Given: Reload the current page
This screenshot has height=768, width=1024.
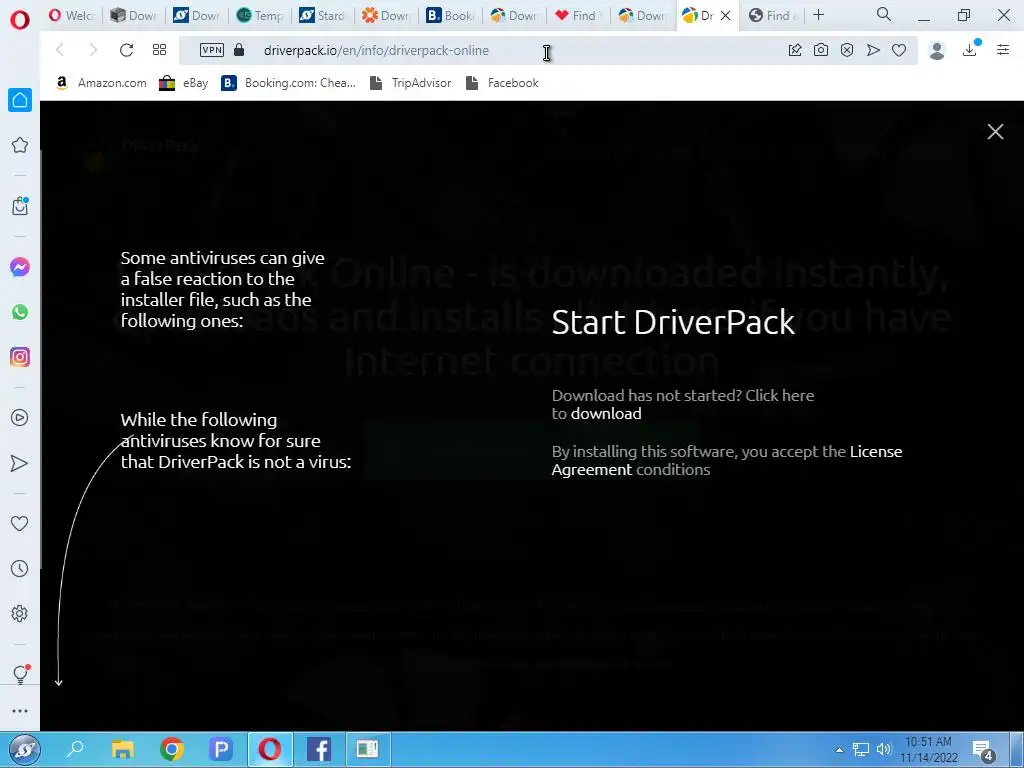Looking at the screenshot, I should [x=126, y=50].
